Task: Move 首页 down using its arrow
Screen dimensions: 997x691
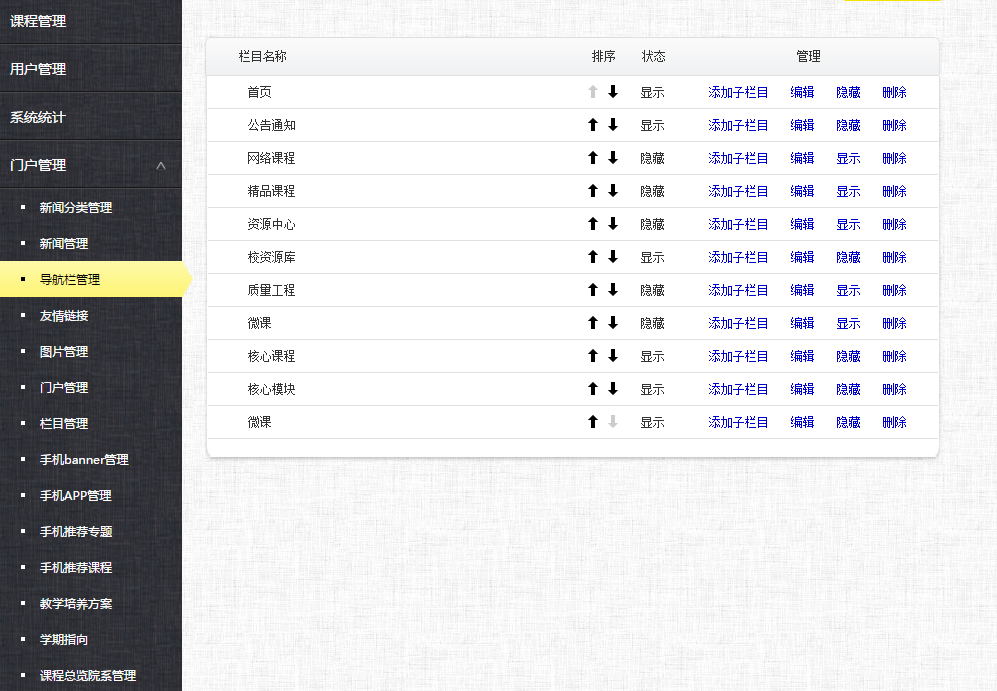Action: [x=611, y=92]
